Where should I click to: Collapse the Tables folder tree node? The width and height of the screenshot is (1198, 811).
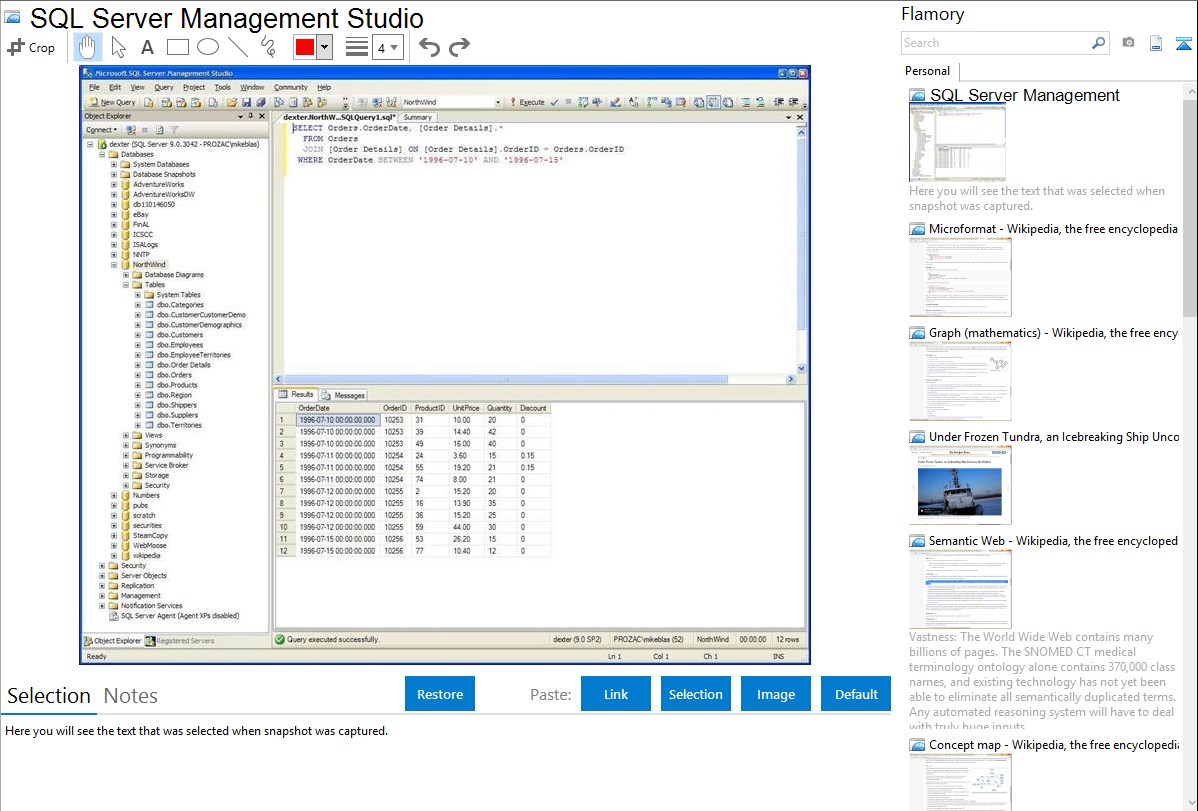click(x=126, y=284)
